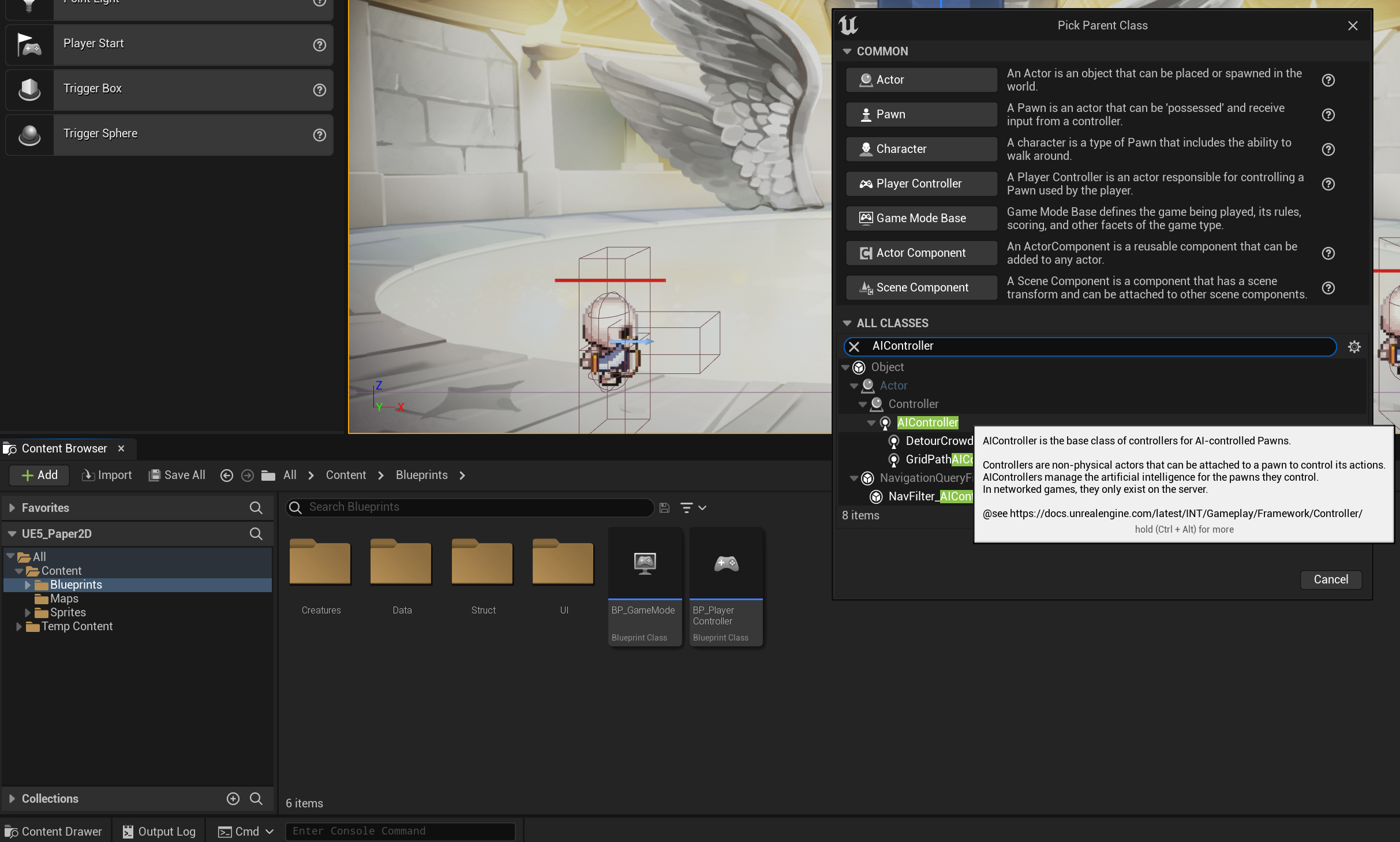Image resolution: width=1400 pixels, height=842 pixels.
Task: Collapse the Object tree node
Action: tap(845, 368)
